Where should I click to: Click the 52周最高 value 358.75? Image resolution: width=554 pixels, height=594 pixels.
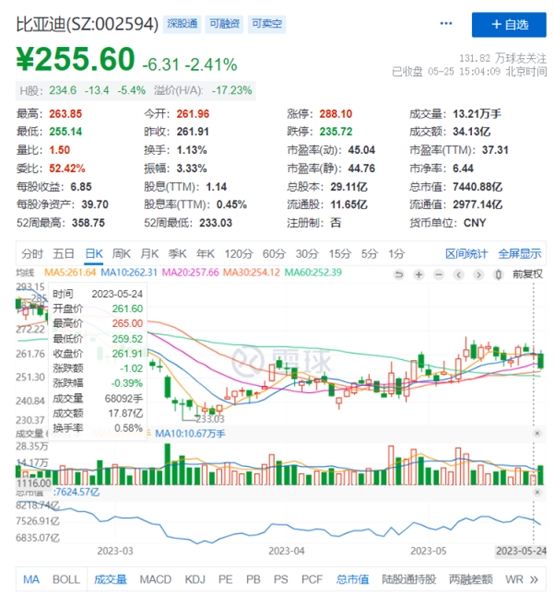pyautogui.click(x=88, y=223)
